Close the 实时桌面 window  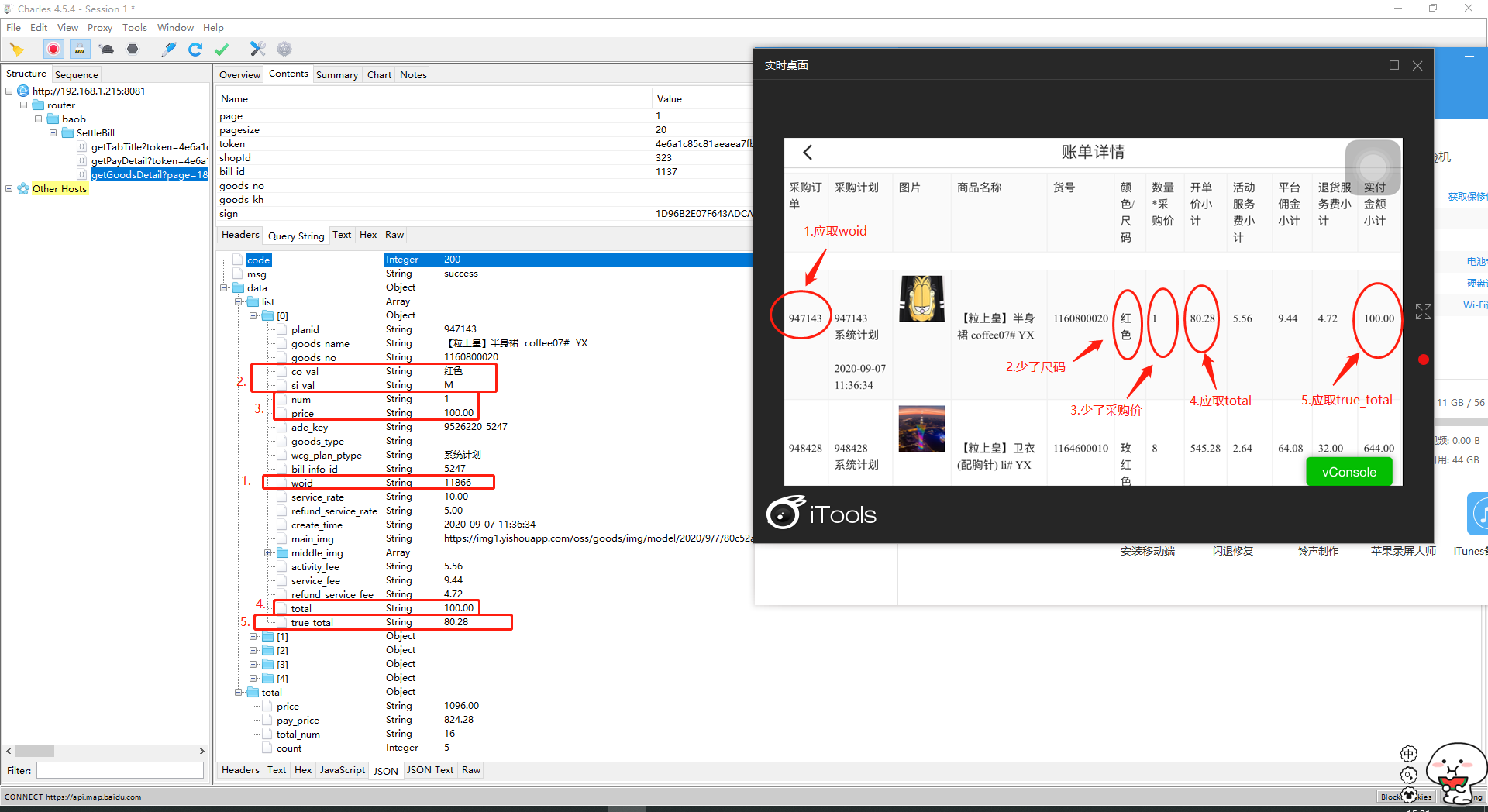coord(1417,65)
